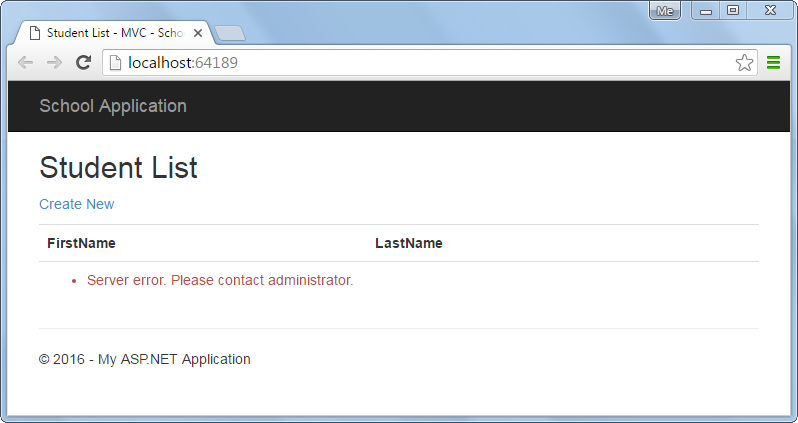Click the page icon in address bar
Image resolution: width=798 pixels, height=423 pixels.
pos(116,63)
